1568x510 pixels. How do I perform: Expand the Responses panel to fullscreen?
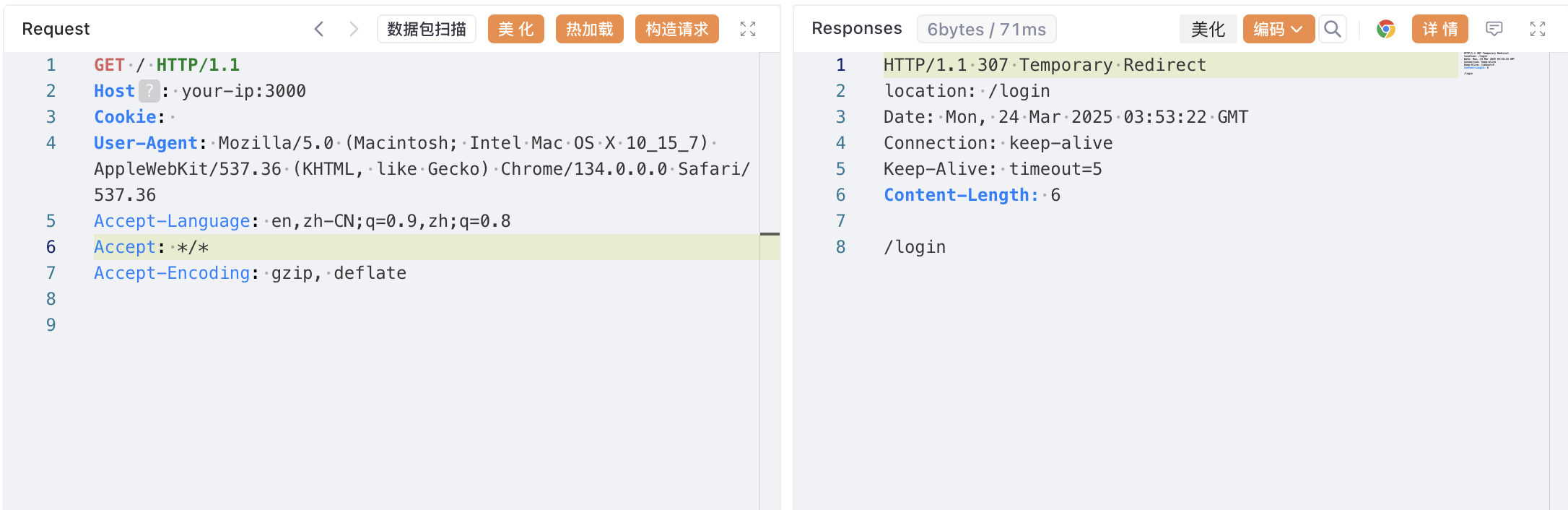1537,29
